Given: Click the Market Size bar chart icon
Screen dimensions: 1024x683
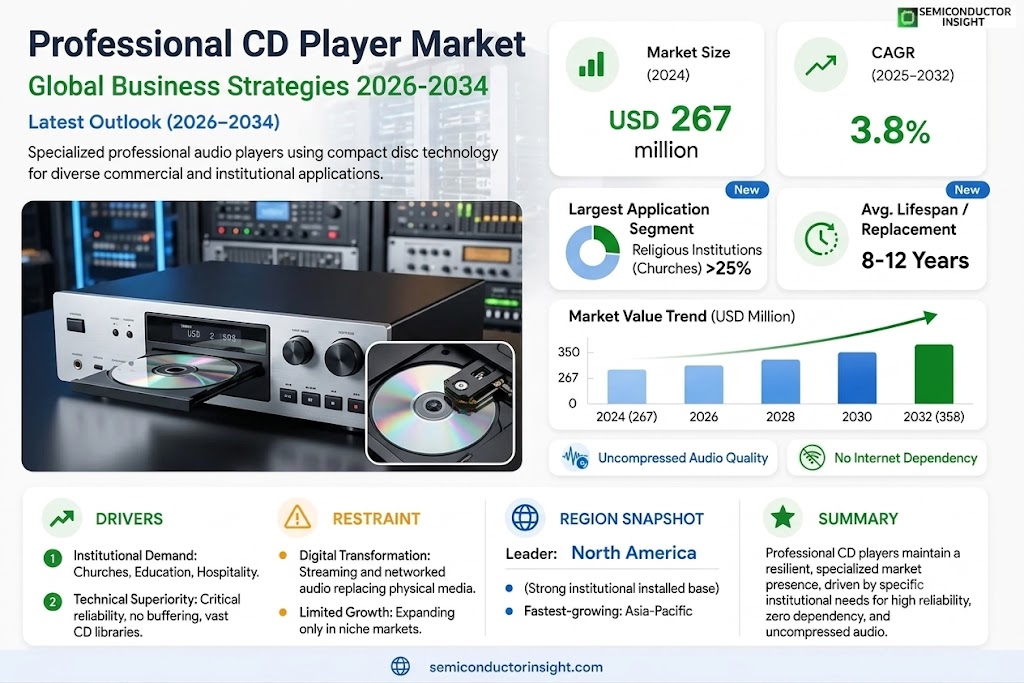Looking at the screenshot, I should point(592,65).
